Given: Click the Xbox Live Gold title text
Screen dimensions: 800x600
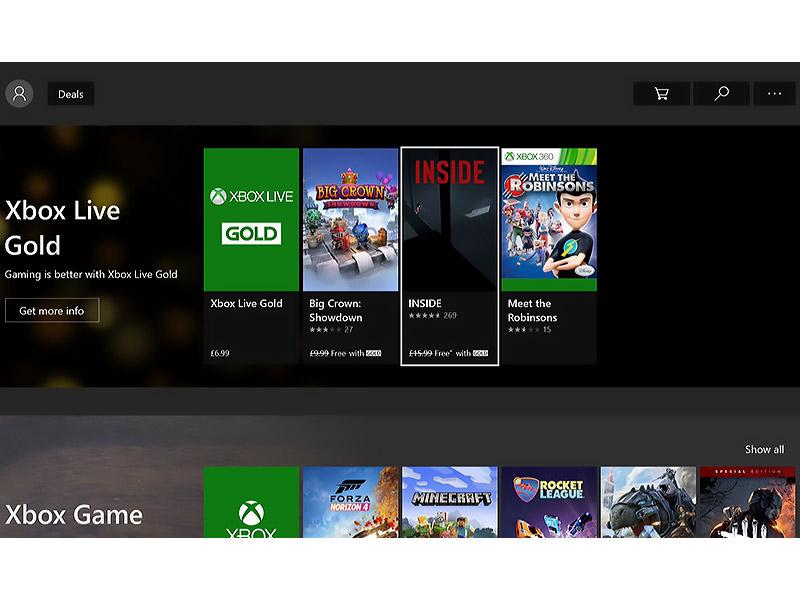Looking at the screenshot, I should point(246,304).
